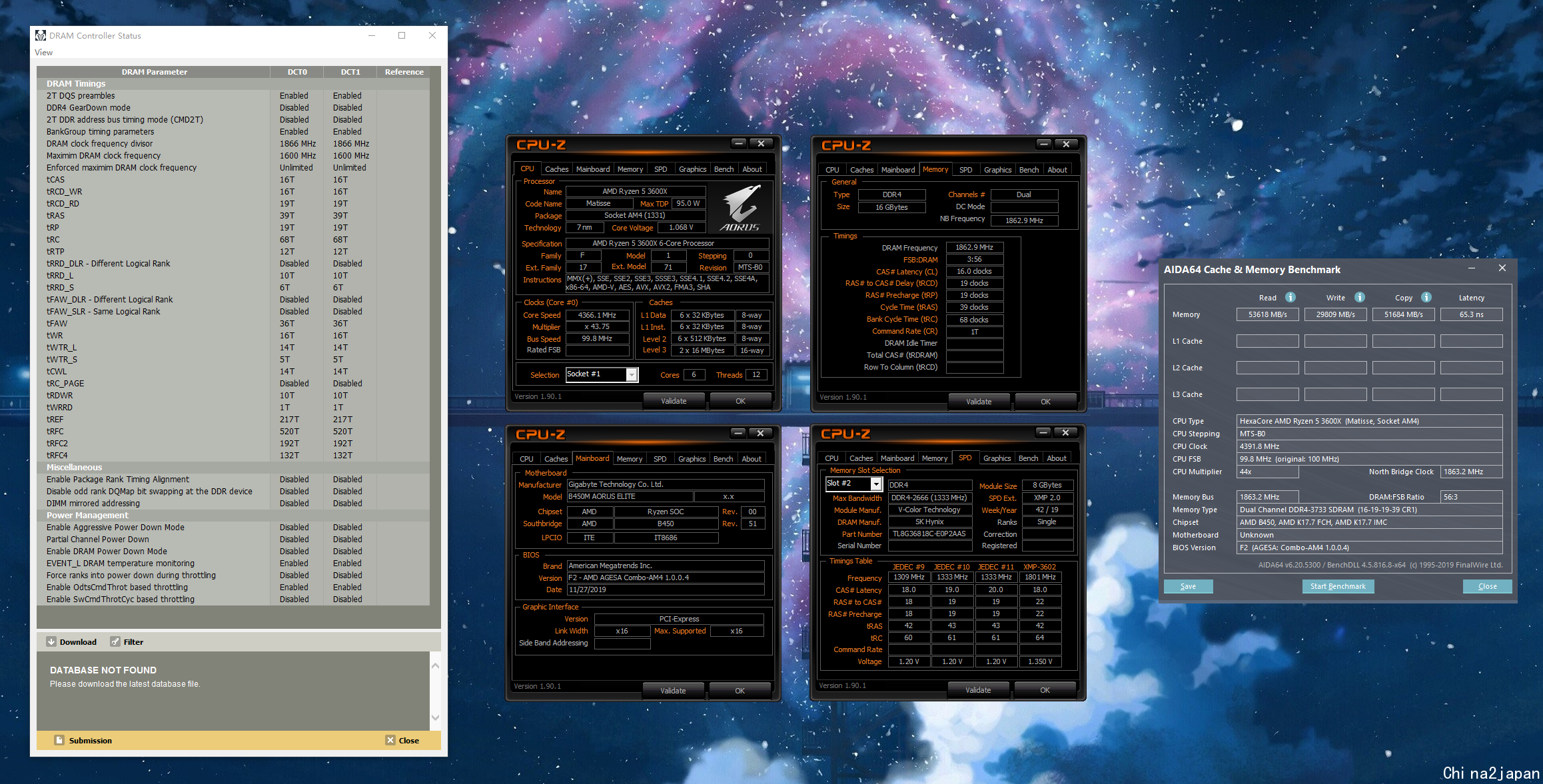The width and height of the screenshot is (1543, 784).
Task: Click the Submission document icon
Action: 59,740
